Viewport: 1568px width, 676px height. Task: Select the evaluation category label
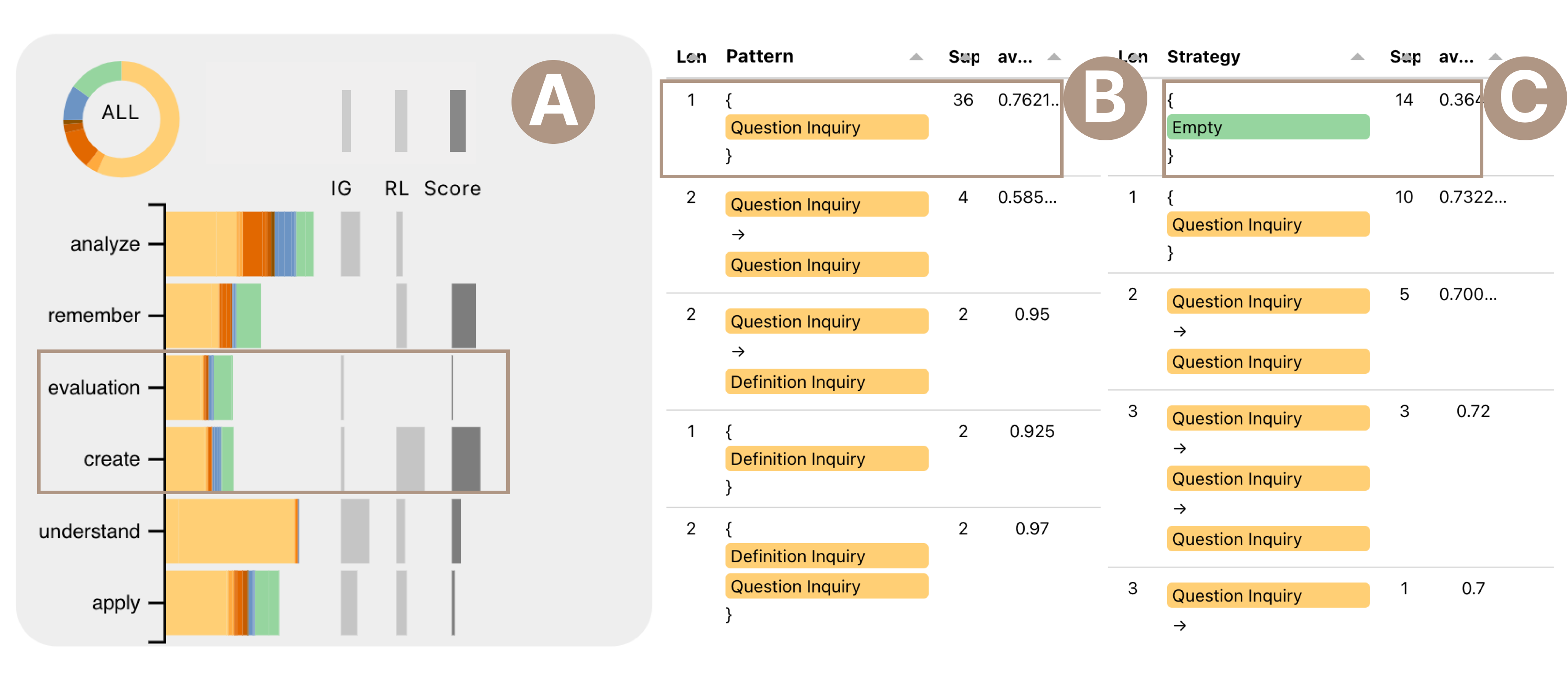[x=94, y=387]
